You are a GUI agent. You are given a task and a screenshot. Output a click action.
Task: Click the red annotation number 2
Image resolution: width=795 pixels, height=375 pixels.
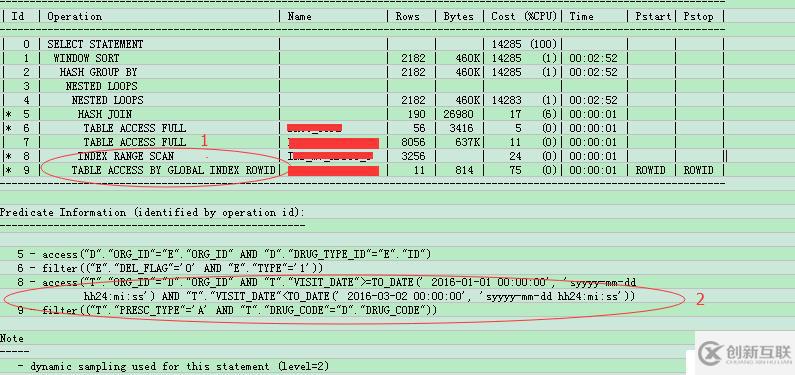pyautogui.click(x=700, y=299)
